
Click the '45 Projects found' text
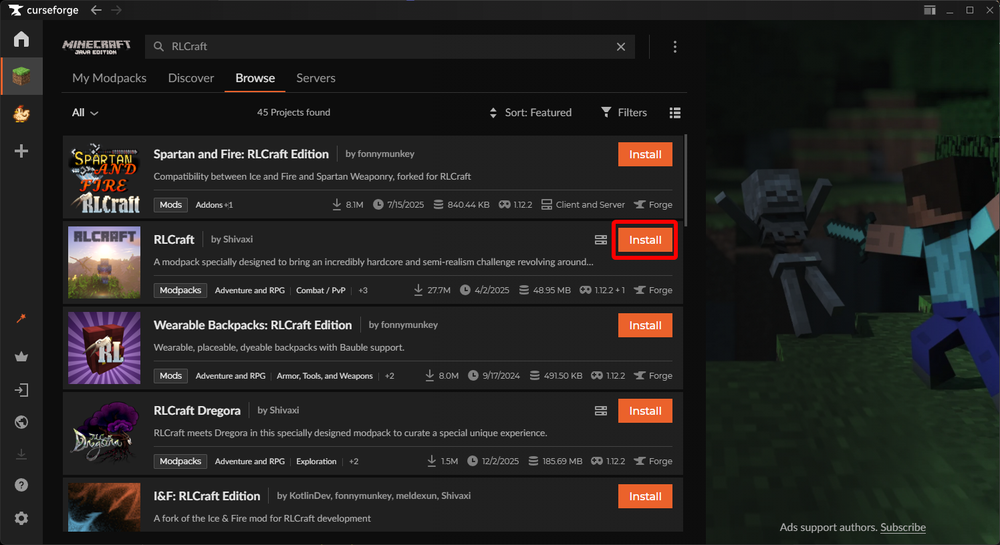293,112
